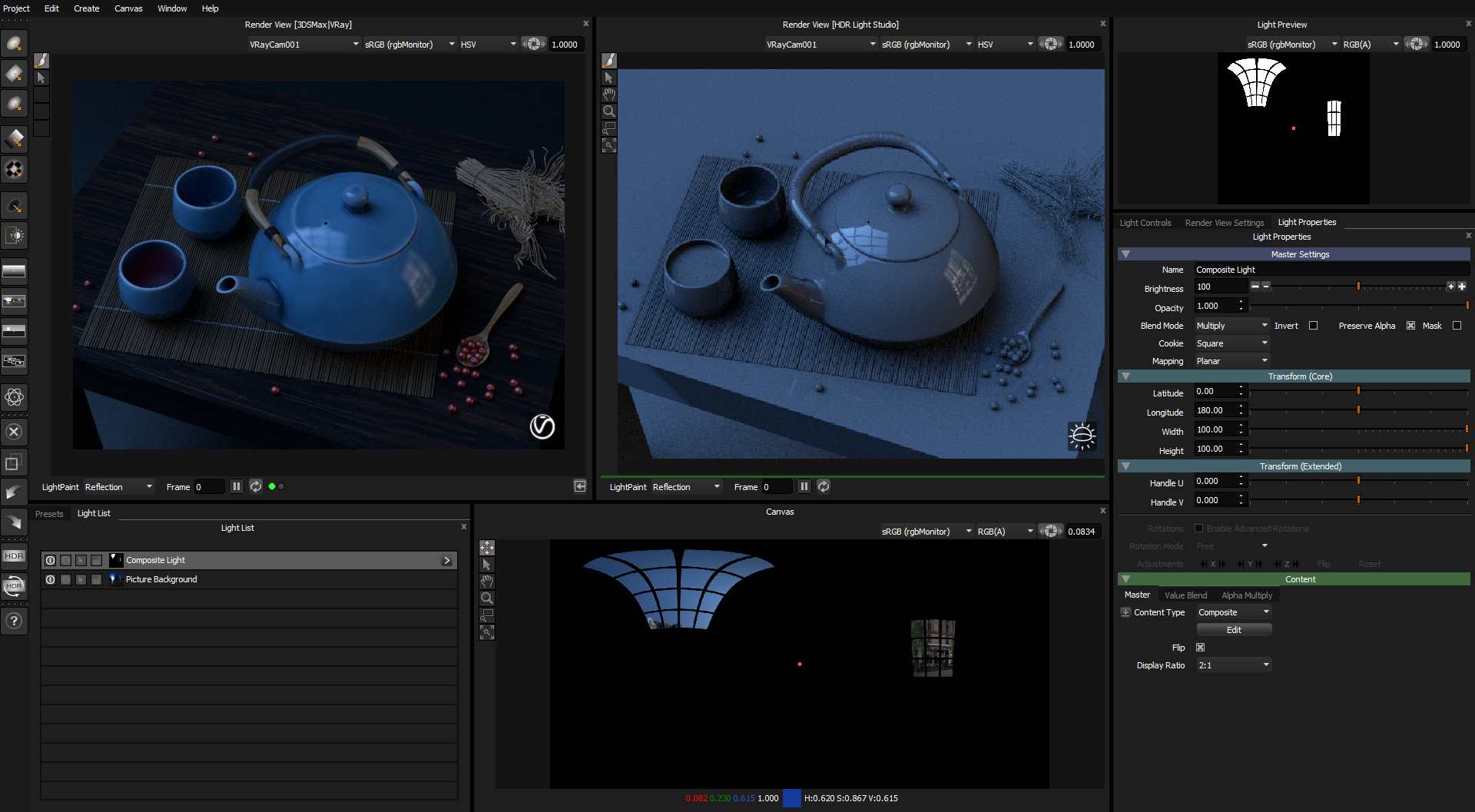
Task: Enable the Mask checkbox
Action: click(x=1457, y=326)
